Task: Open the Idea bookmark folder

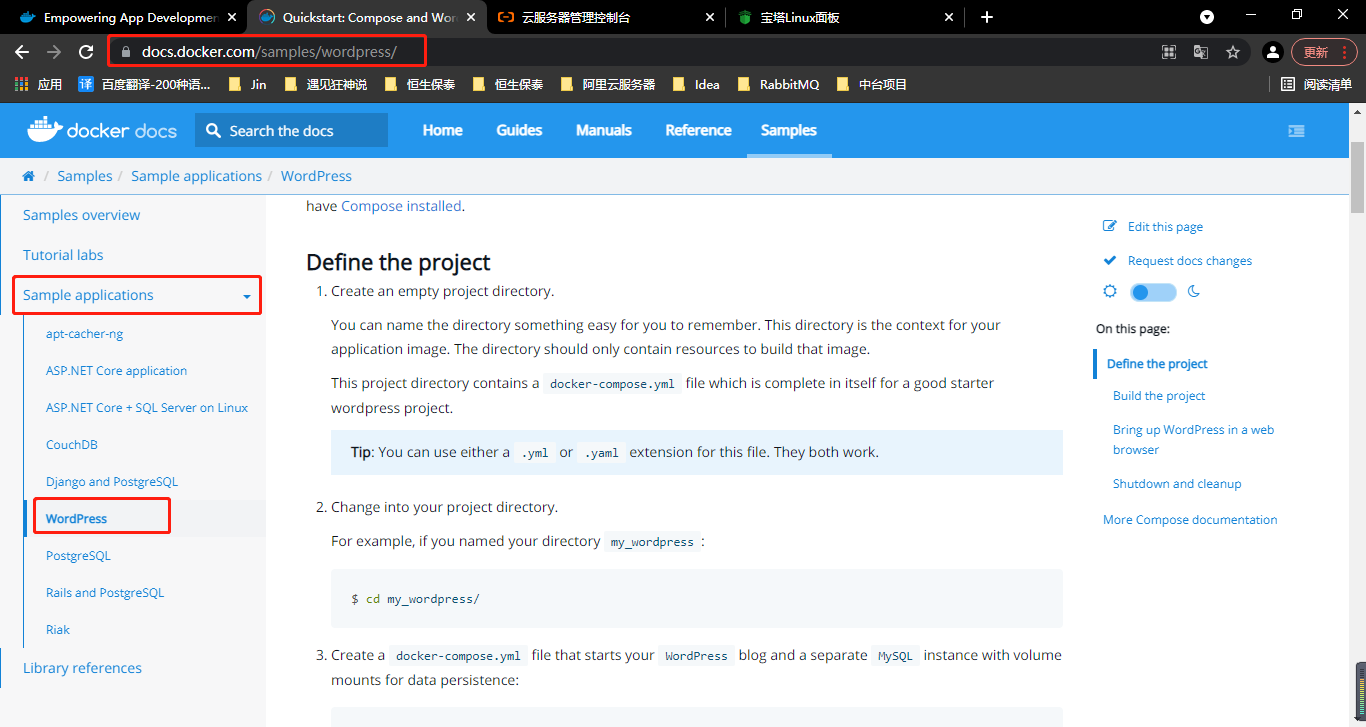Action: click(x=697, y=85)
